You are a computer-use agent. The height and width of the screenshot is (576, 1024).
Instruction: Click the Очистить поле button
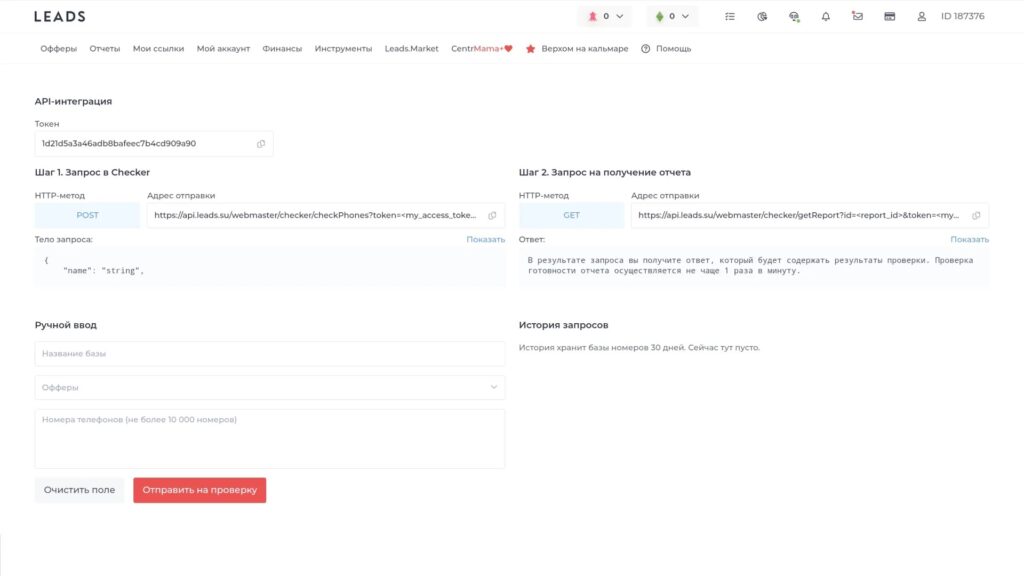(79, 490)
